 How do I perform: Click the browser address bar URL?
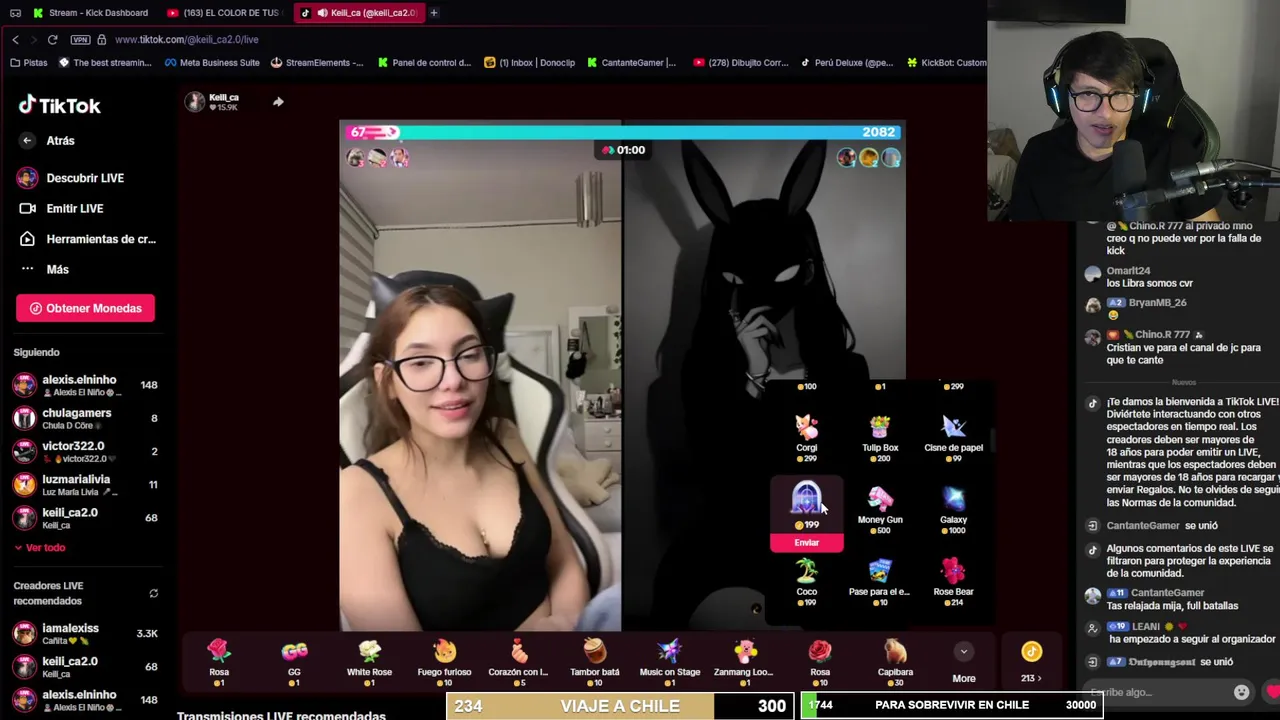[187, 39]
